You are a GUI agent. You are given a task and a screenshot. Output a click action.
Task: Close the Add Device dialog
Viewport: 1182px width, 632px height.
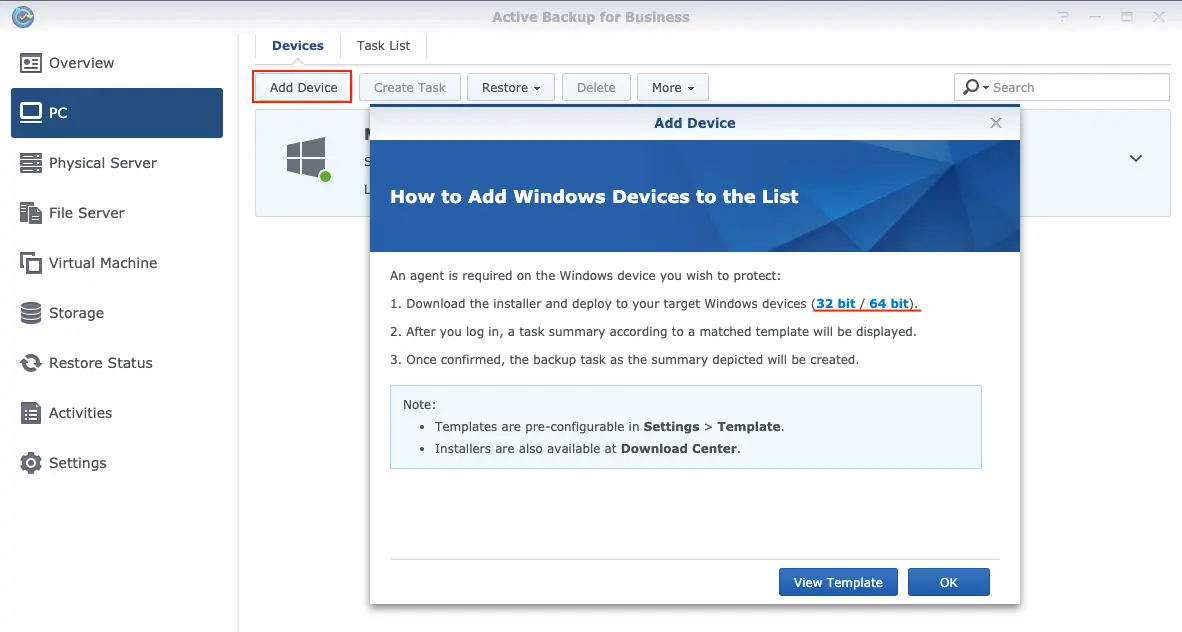tap(996, 123)
